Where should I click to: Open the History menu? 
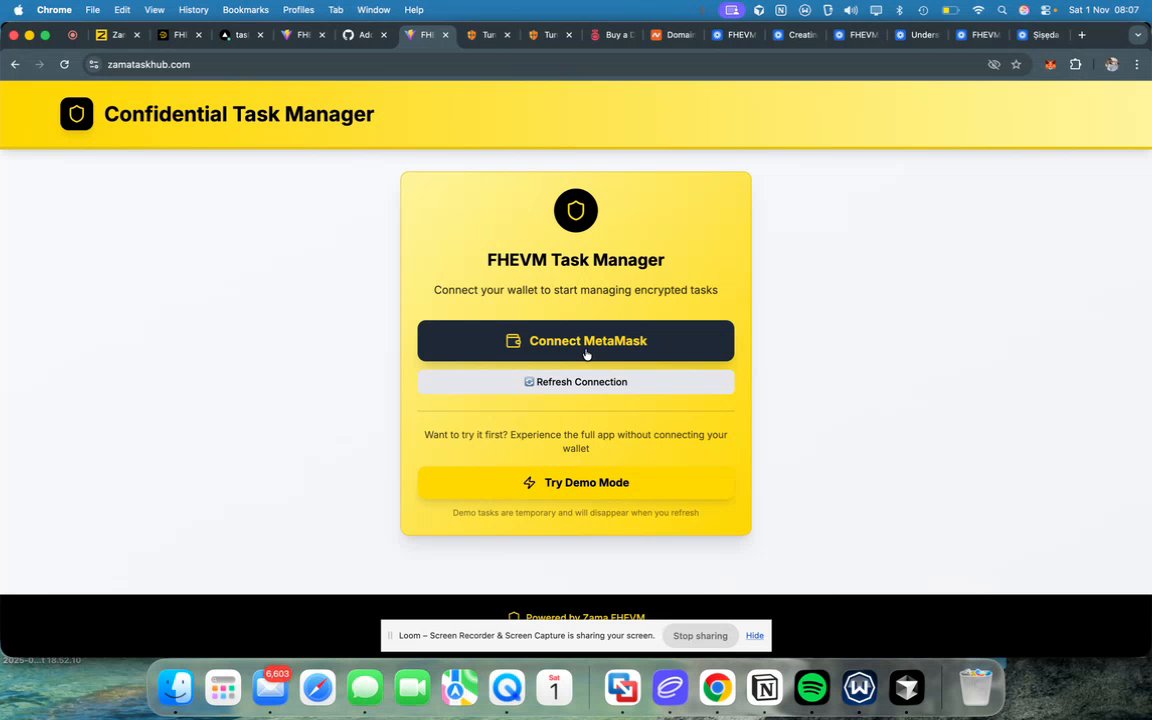pos(193,10)
